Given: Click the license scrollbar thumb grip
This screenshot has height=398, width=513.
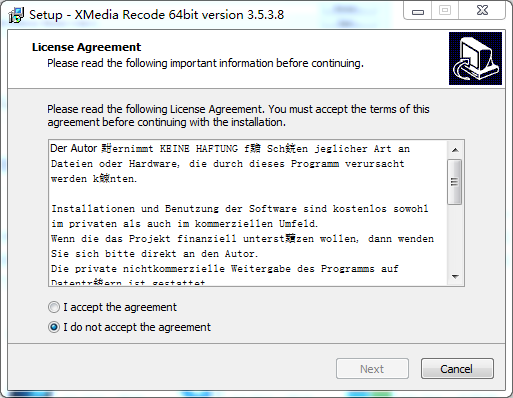Looking at the screenshot, I should tap(454, 182).
